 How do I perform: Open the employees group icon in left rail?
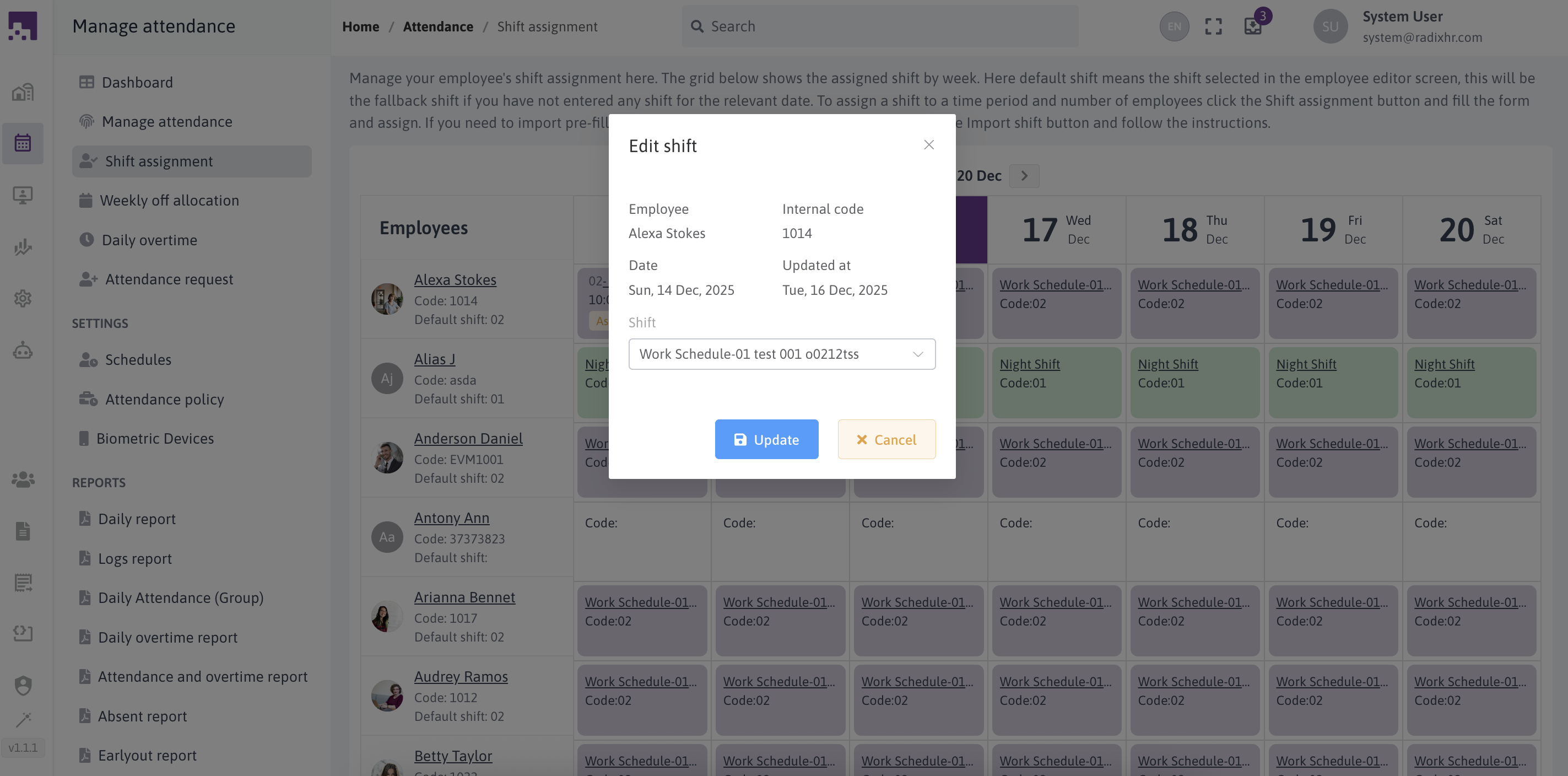pos(23,479)
